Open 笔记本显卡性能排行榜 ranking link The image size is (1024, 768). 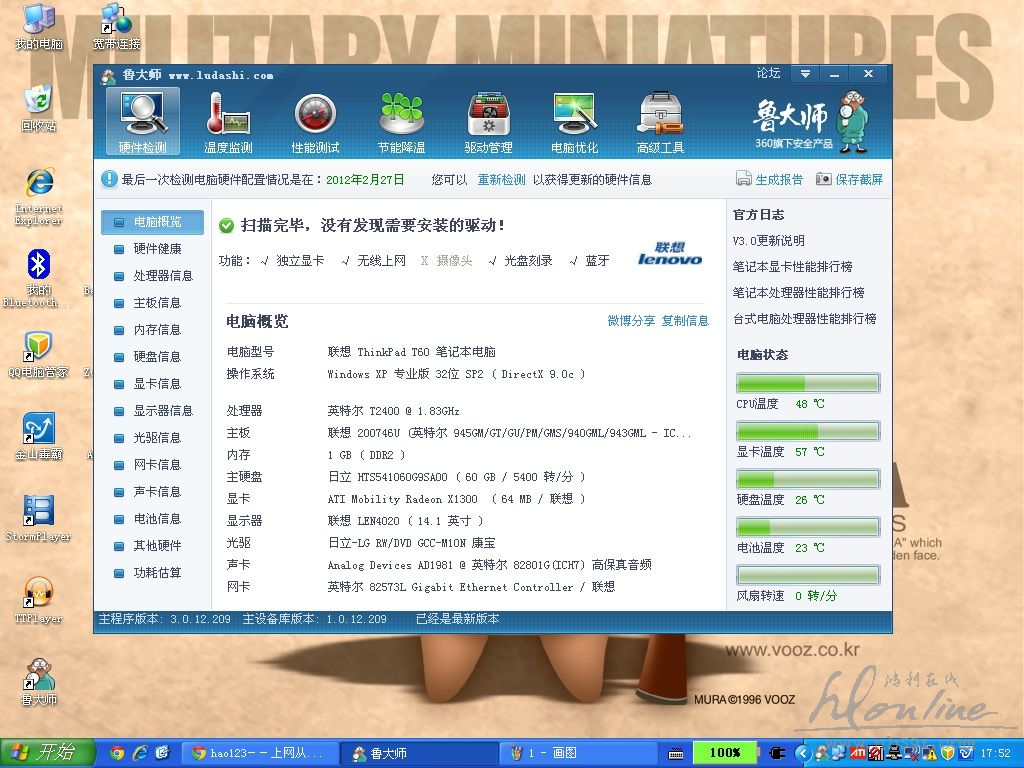[792, 267]
